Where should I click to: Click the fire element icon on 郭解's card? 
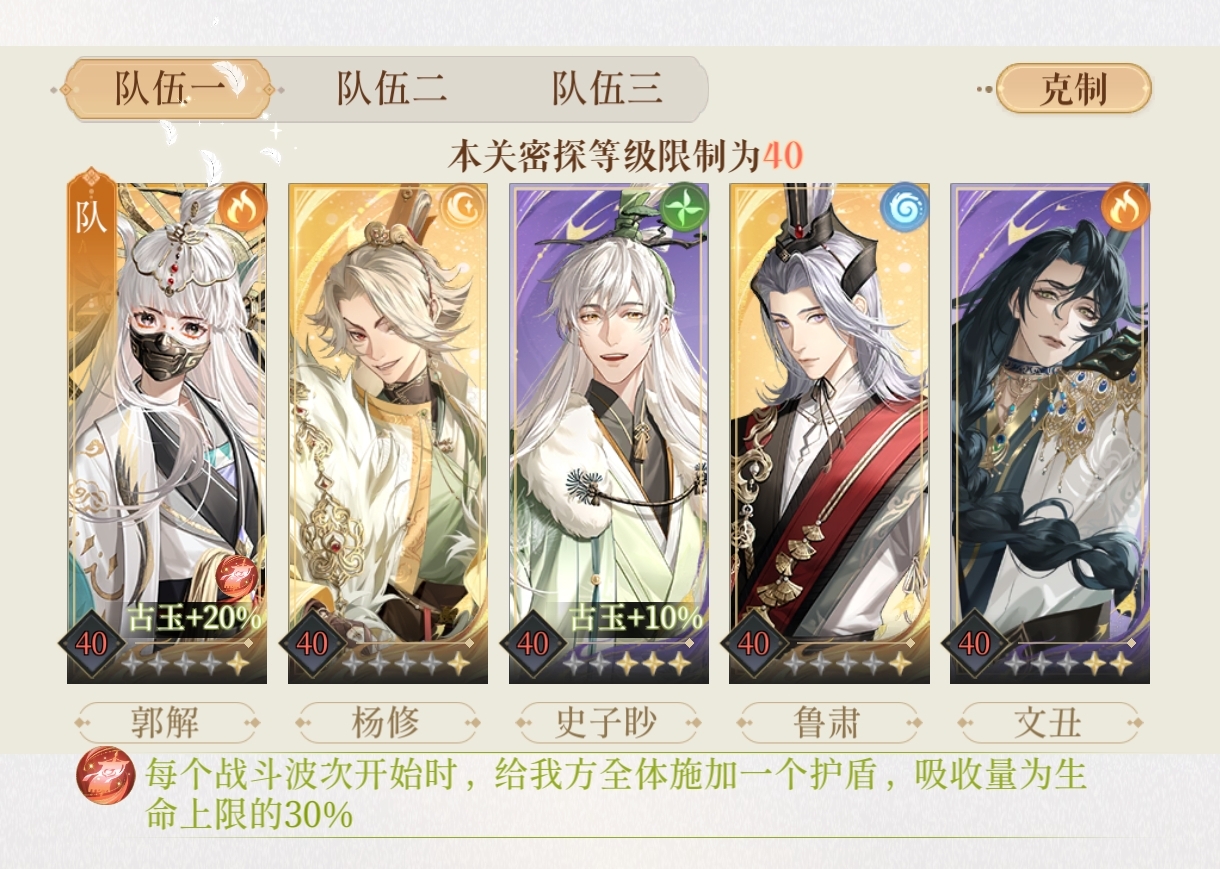242,207
